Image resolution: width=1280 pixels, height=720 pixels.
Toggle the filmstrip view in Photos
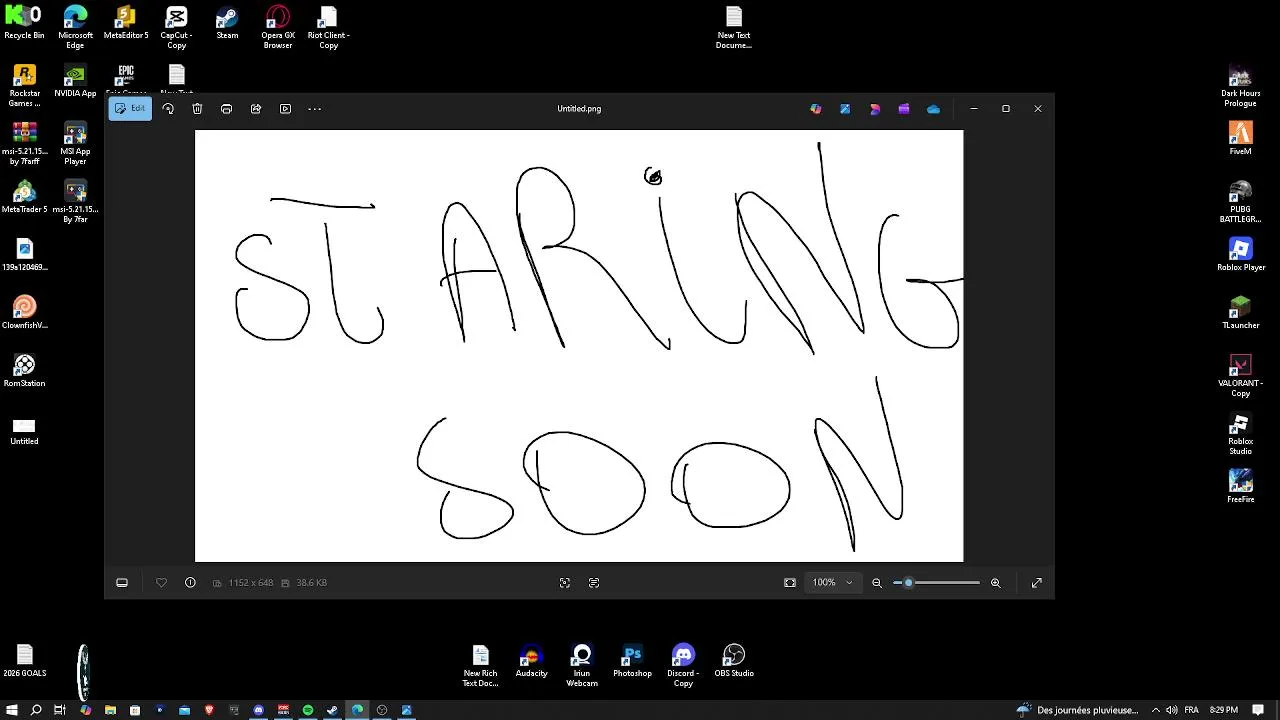(x=122, y=583)
